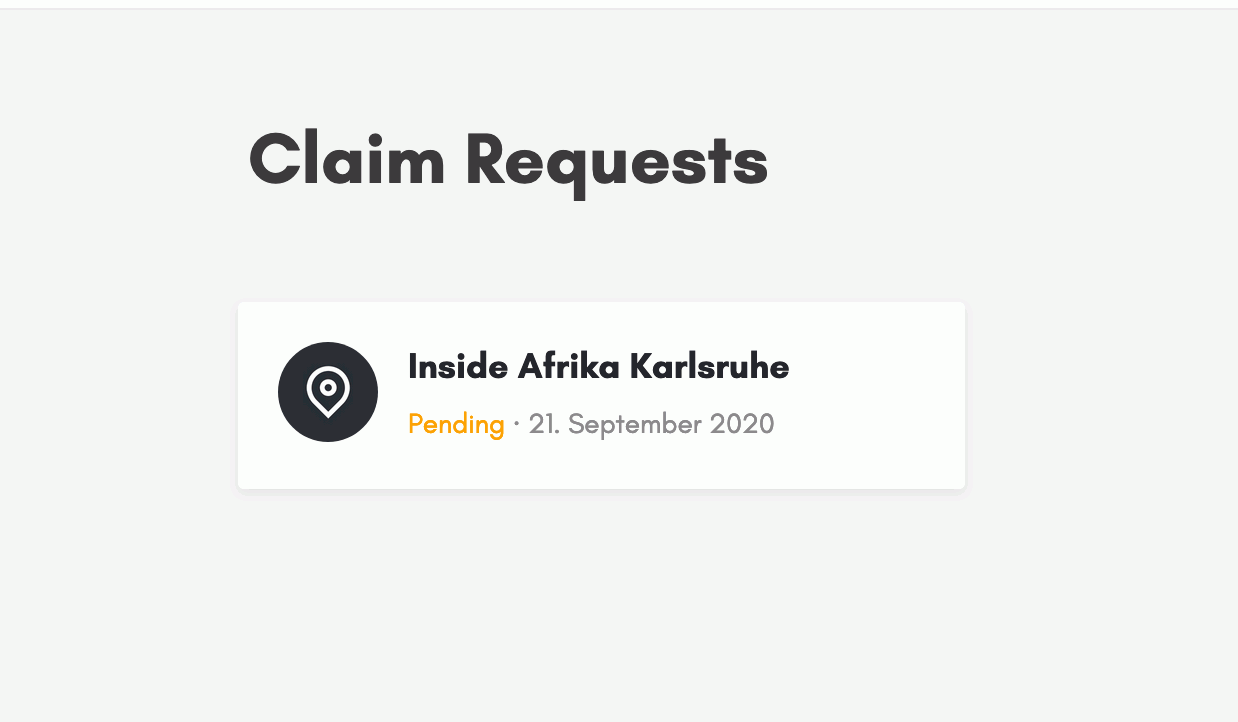The width and height of the screenshot is (1238, 722).
Task: Click the word September in the date
Action: tap(635, 425)
